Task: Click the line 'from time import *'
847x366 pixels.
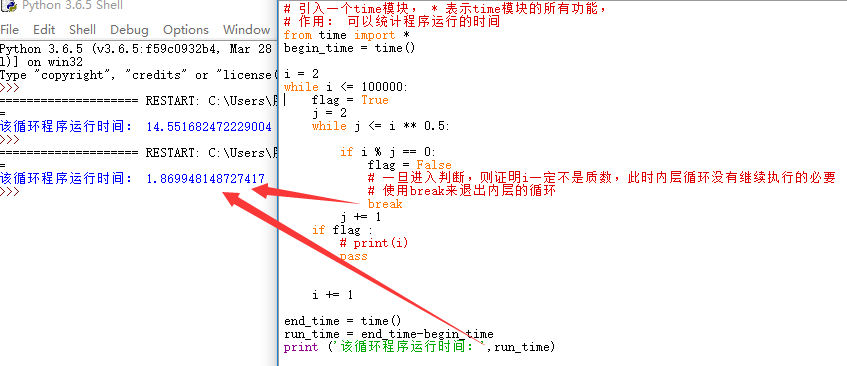Action: pos(347,35)
